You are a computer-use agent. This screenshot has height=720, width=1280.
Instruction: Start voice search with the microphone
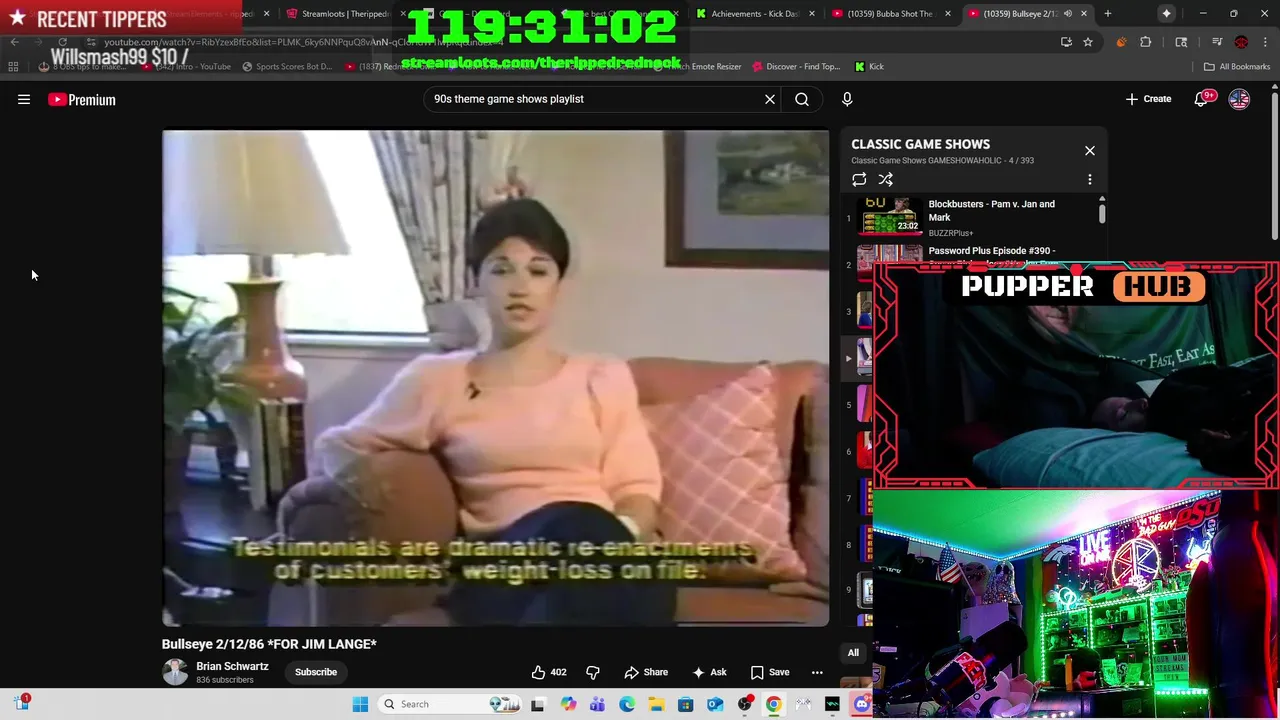847,99
